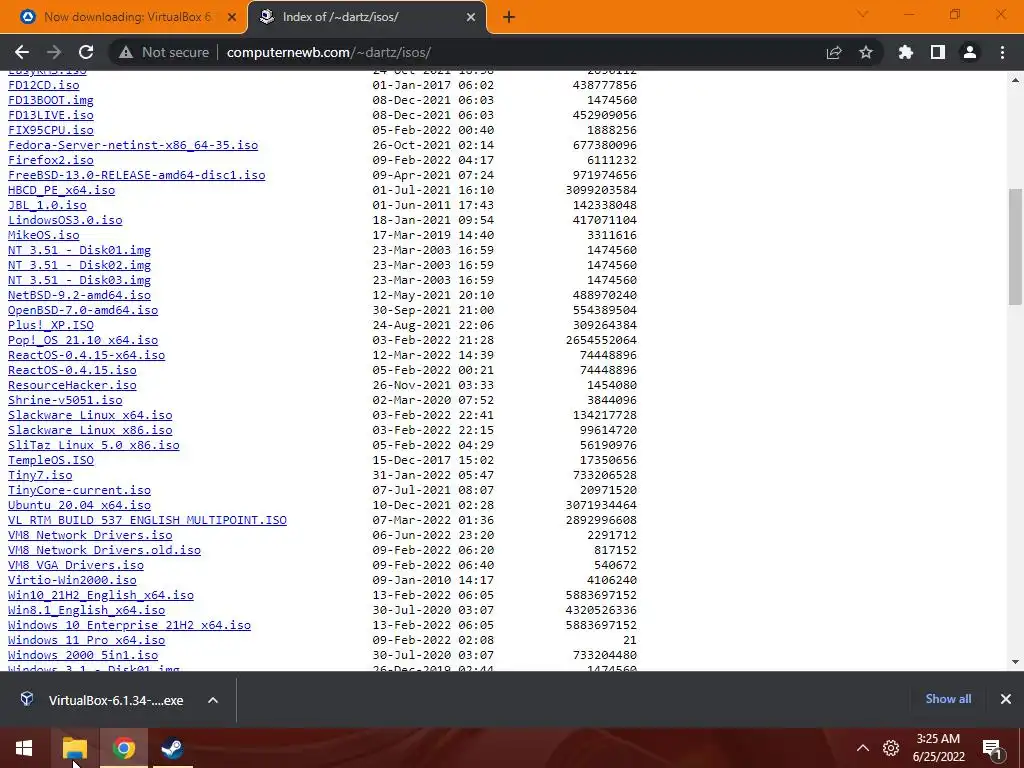
Task: Download Pop!_OS 21.10 x64.iso
Action: pos(83,340)
